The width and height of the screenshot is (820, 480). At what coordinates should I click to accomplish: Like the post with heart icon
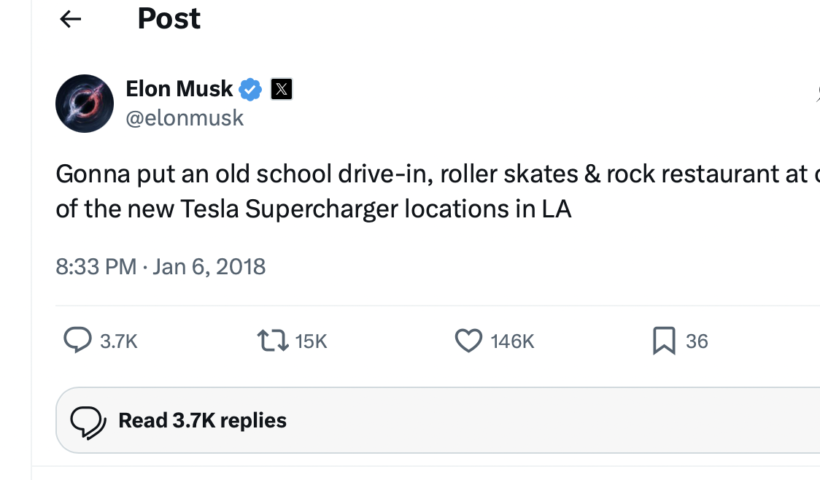[468, 341]
